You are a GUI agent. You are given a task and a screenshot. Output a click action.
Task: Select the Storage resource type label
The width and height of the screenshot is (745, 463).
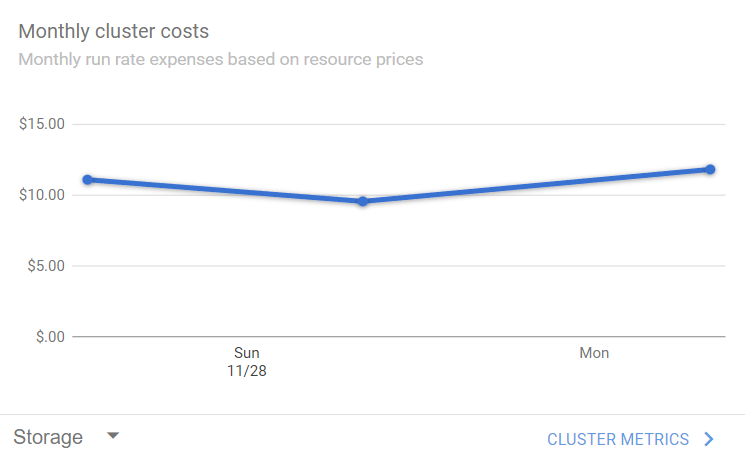[48, 437]
